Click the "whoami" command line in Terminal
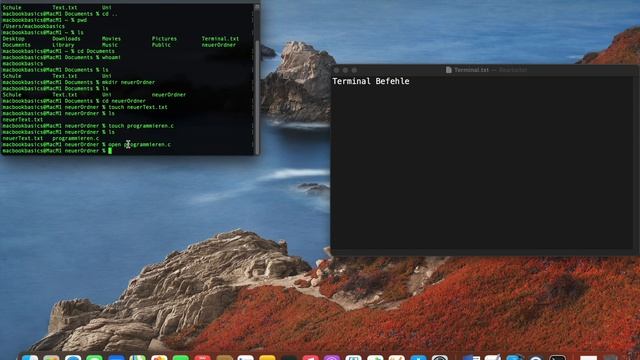This screenshot has width=640, height=360. 61,57
